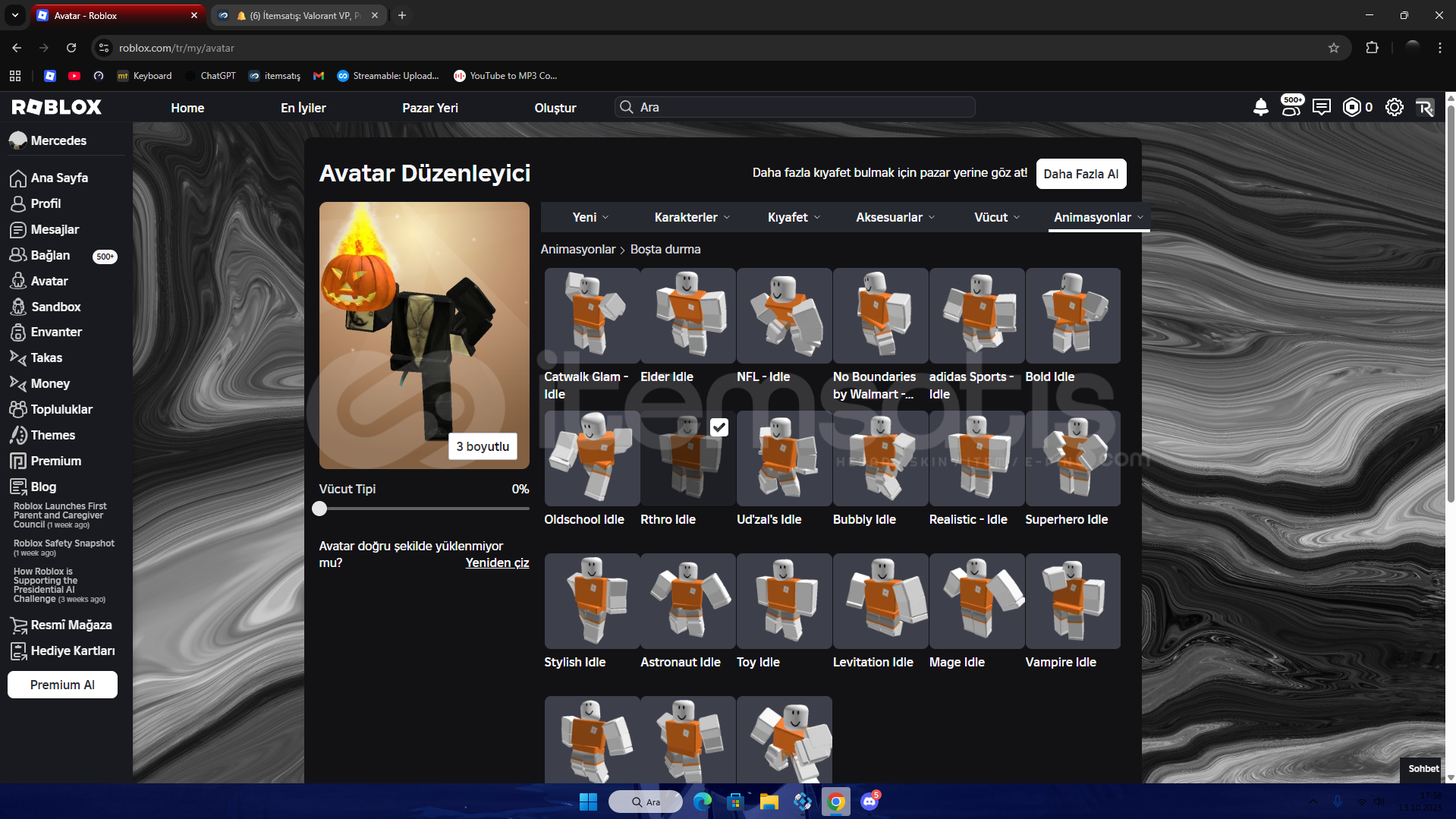Click the Yeniden çiz link
This screenshot has height=819, width=1456.
(x=497, y=562)
